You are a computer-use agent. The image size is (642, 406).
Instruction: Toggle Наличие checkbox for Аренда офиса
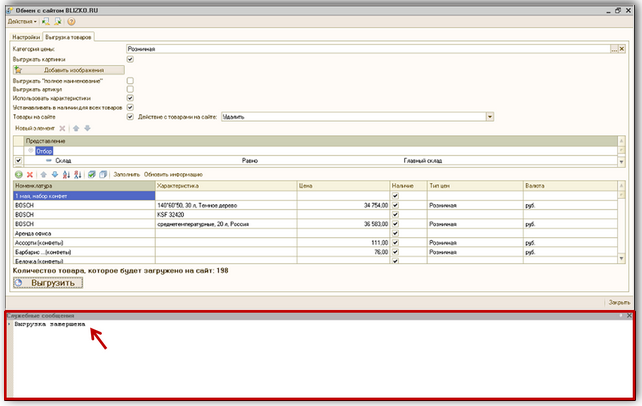[395, 233]
